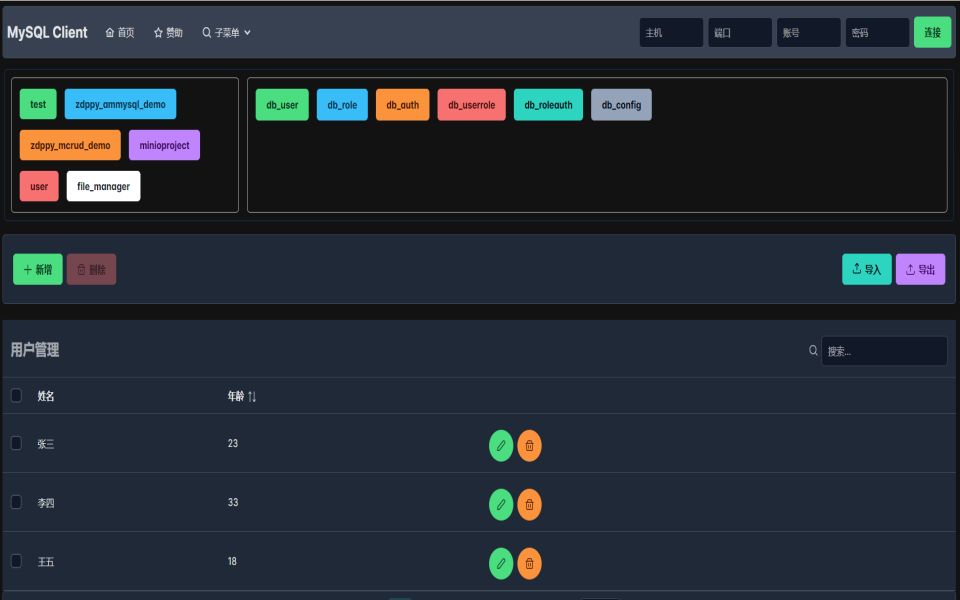This screenshot has height=600, width=960.
Task: Click the search magnifier icon in 用户管理 header
Action: (x=811, y=350)
